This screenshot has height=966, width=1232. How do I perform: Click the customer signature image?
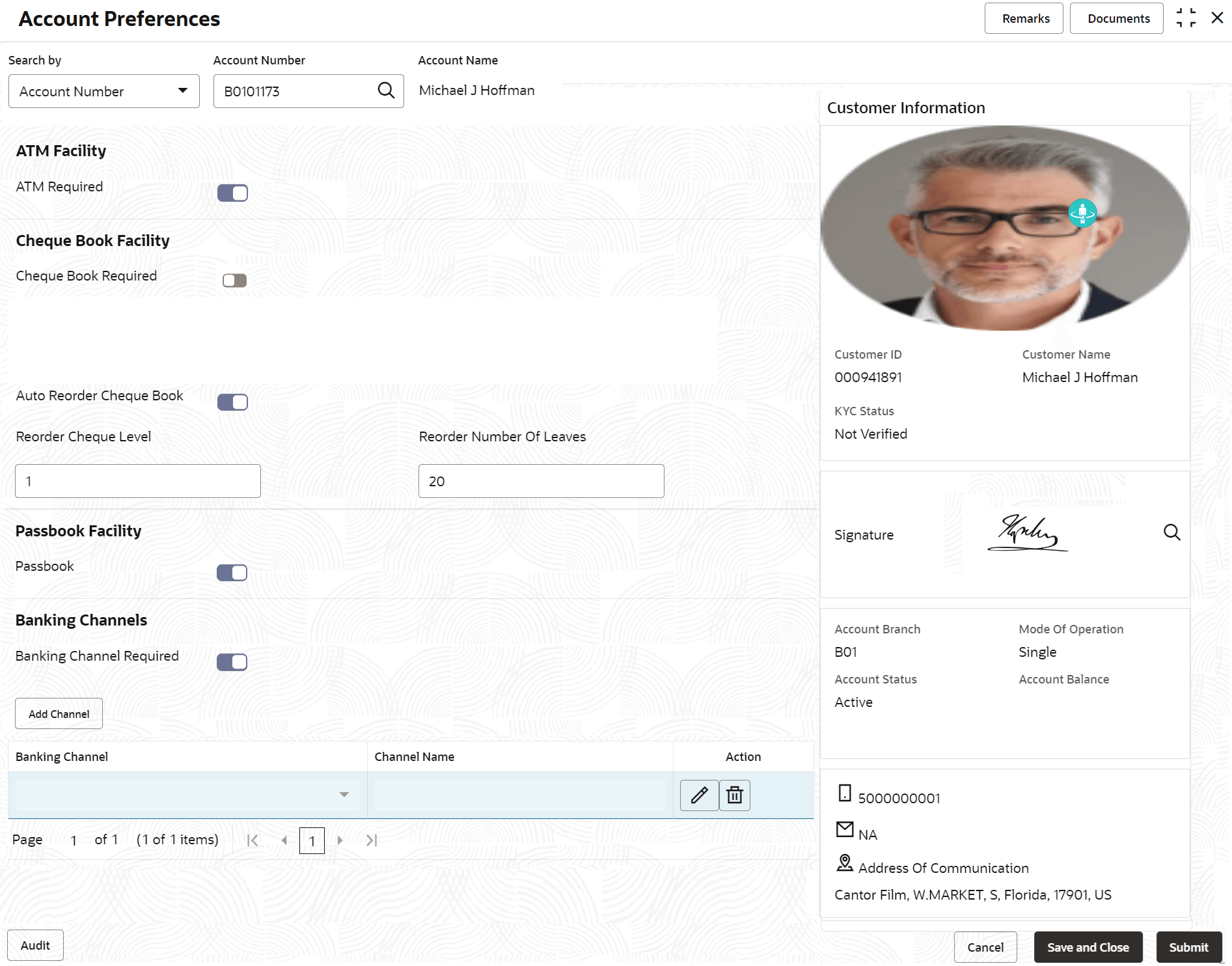coord(1028,533)
